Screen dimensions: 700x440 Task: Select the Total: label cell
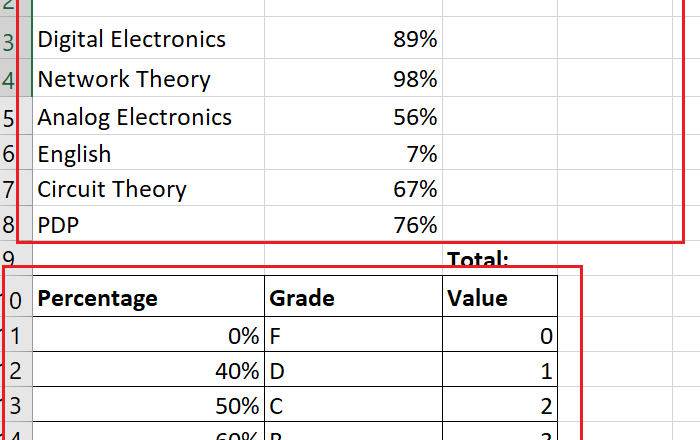(x=478, y=260)
